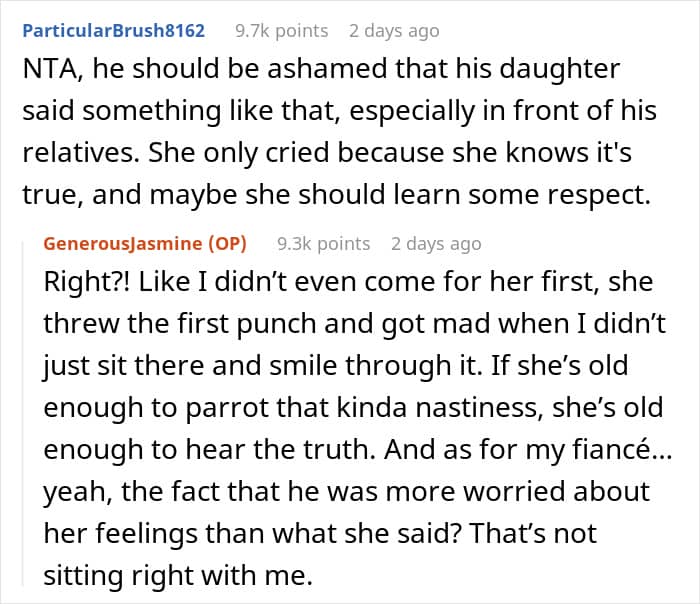Click the 9.3k points score
This screenshot has width=700, height=604.
click(x=323, y=244)
